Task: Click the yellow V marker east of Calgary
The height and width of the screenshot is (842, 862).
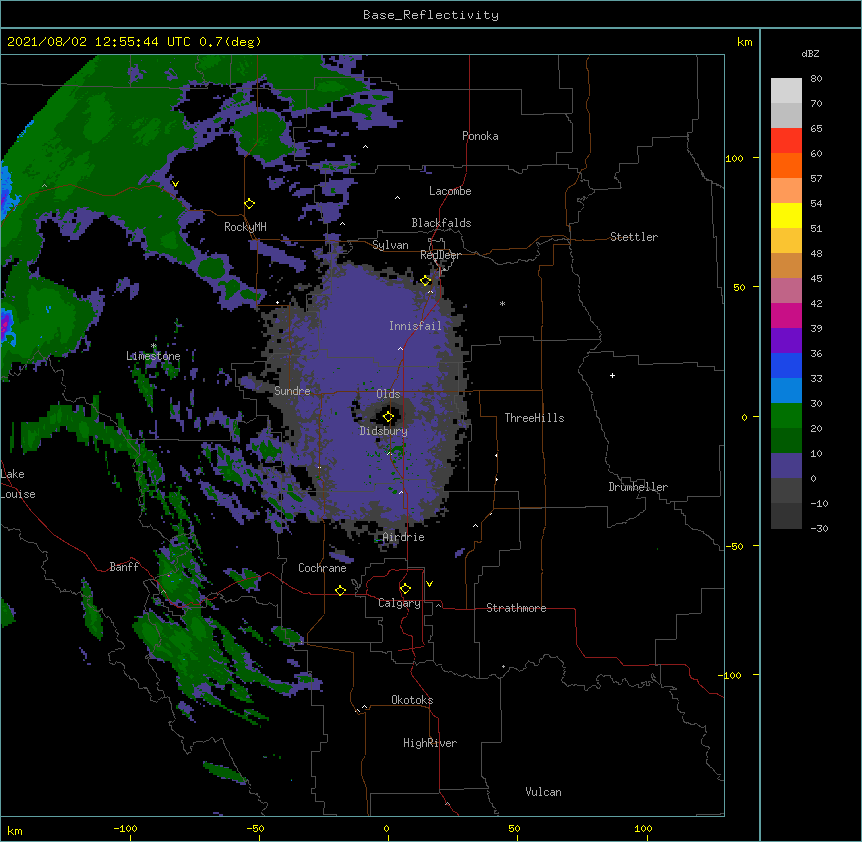Action: pos(429,584)
